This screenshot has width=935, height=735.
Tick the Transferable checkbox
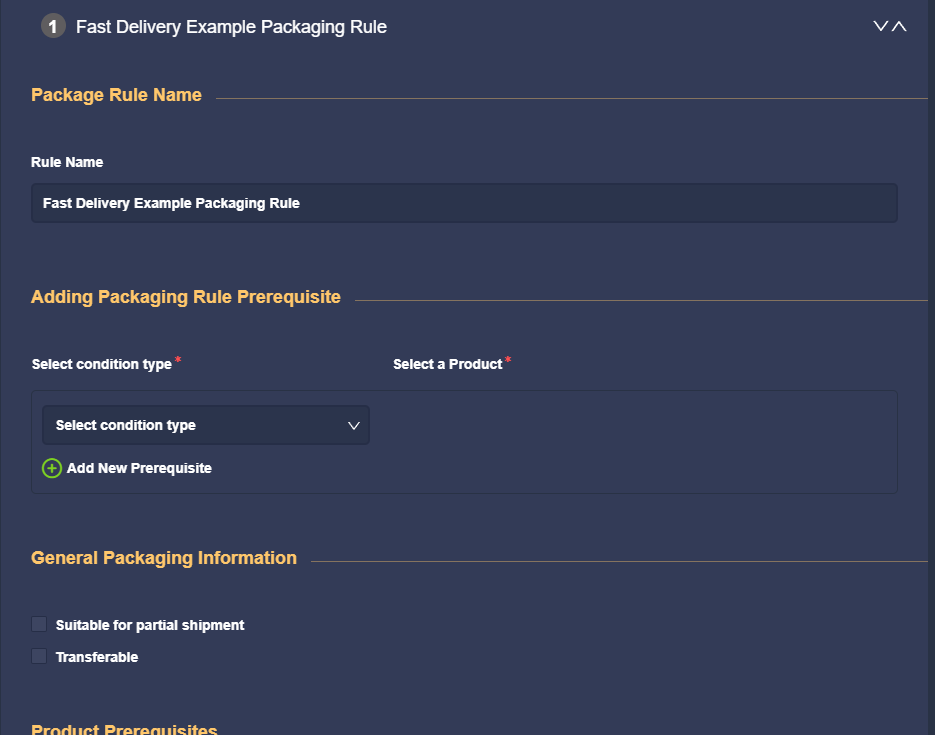39,656
